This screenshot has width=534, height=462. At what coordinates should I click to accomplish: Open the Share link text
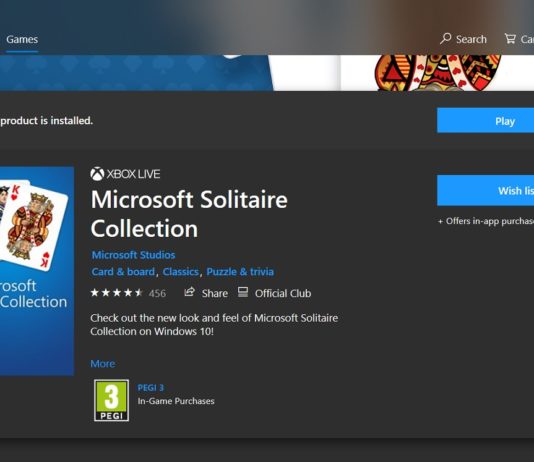tap(215, 293)
